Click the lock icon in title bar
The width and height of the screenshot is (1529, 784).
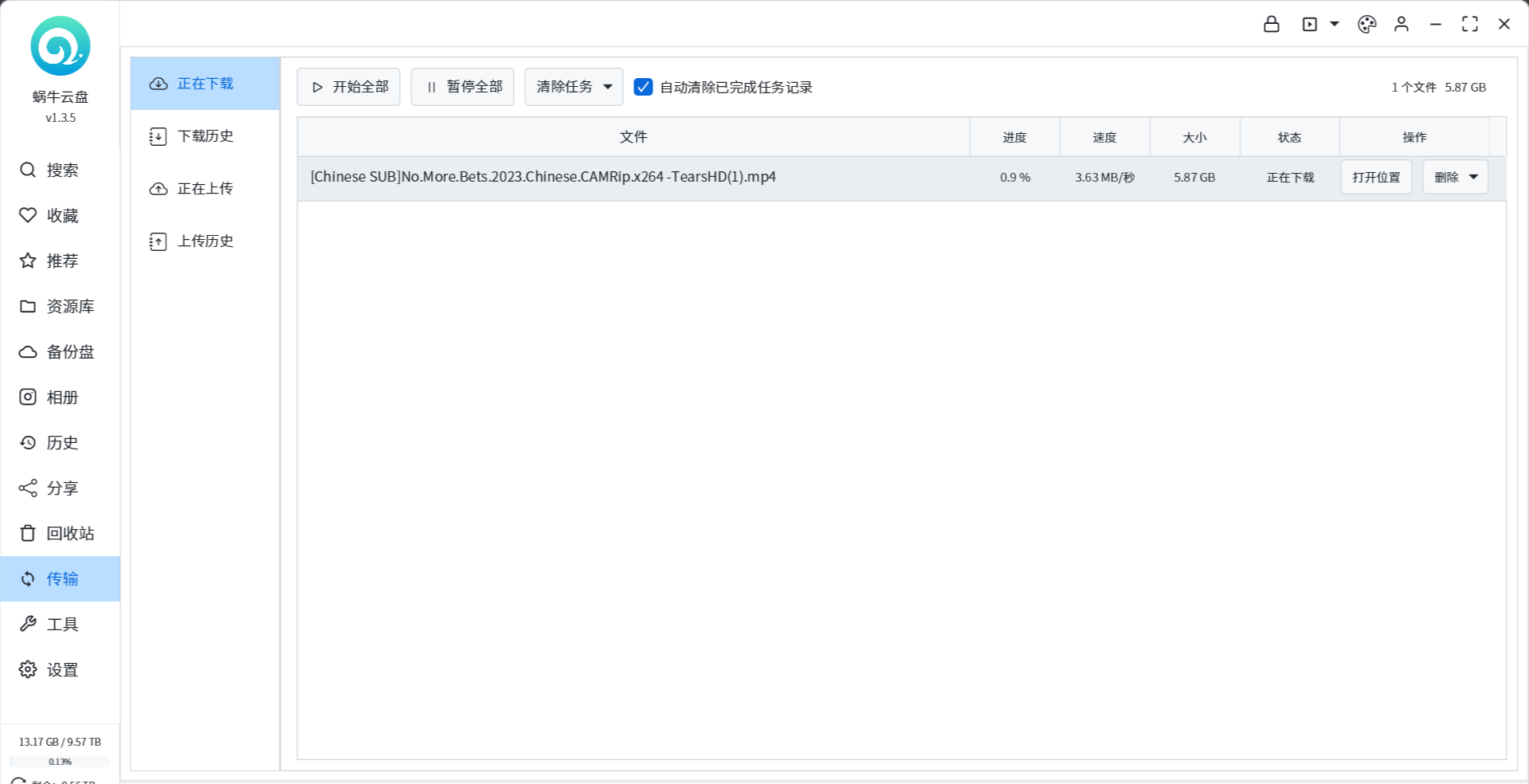(1272, 24)
